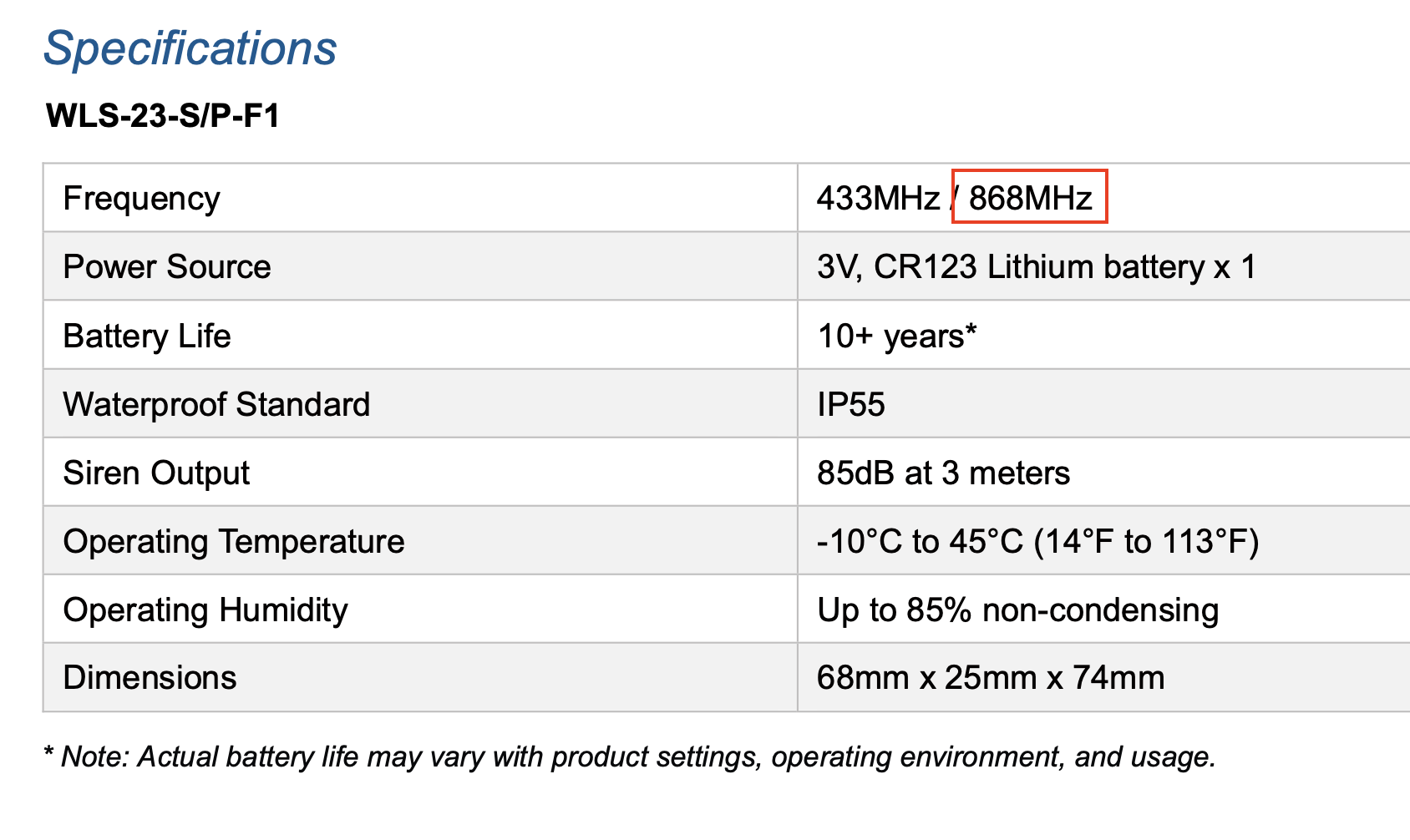Screen dimensions: 1410x840
Task: Select the Power Source label cell
Action: (x=167, y=267)
